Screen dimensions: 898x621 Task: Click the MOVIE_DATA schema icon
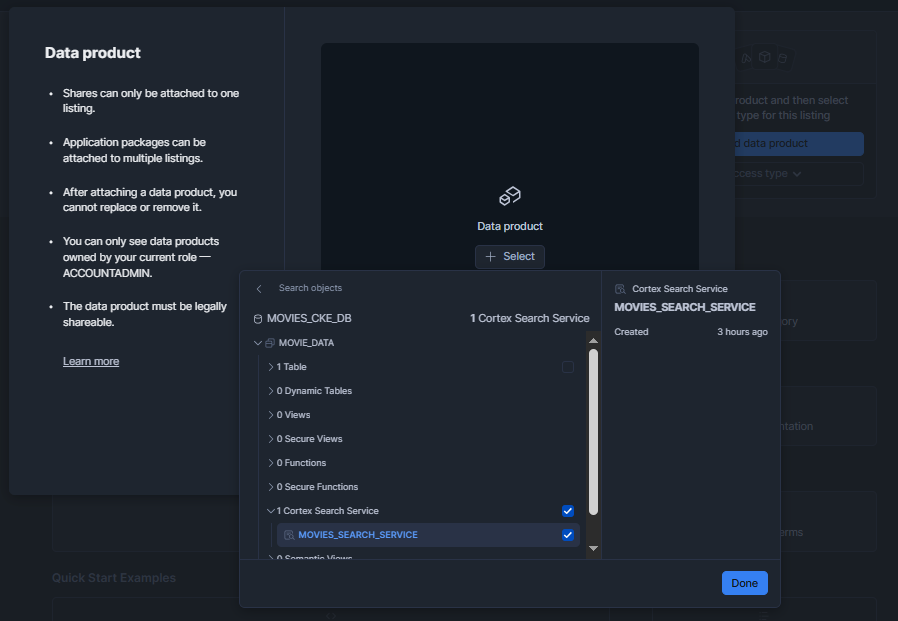[x=270, y=343]
